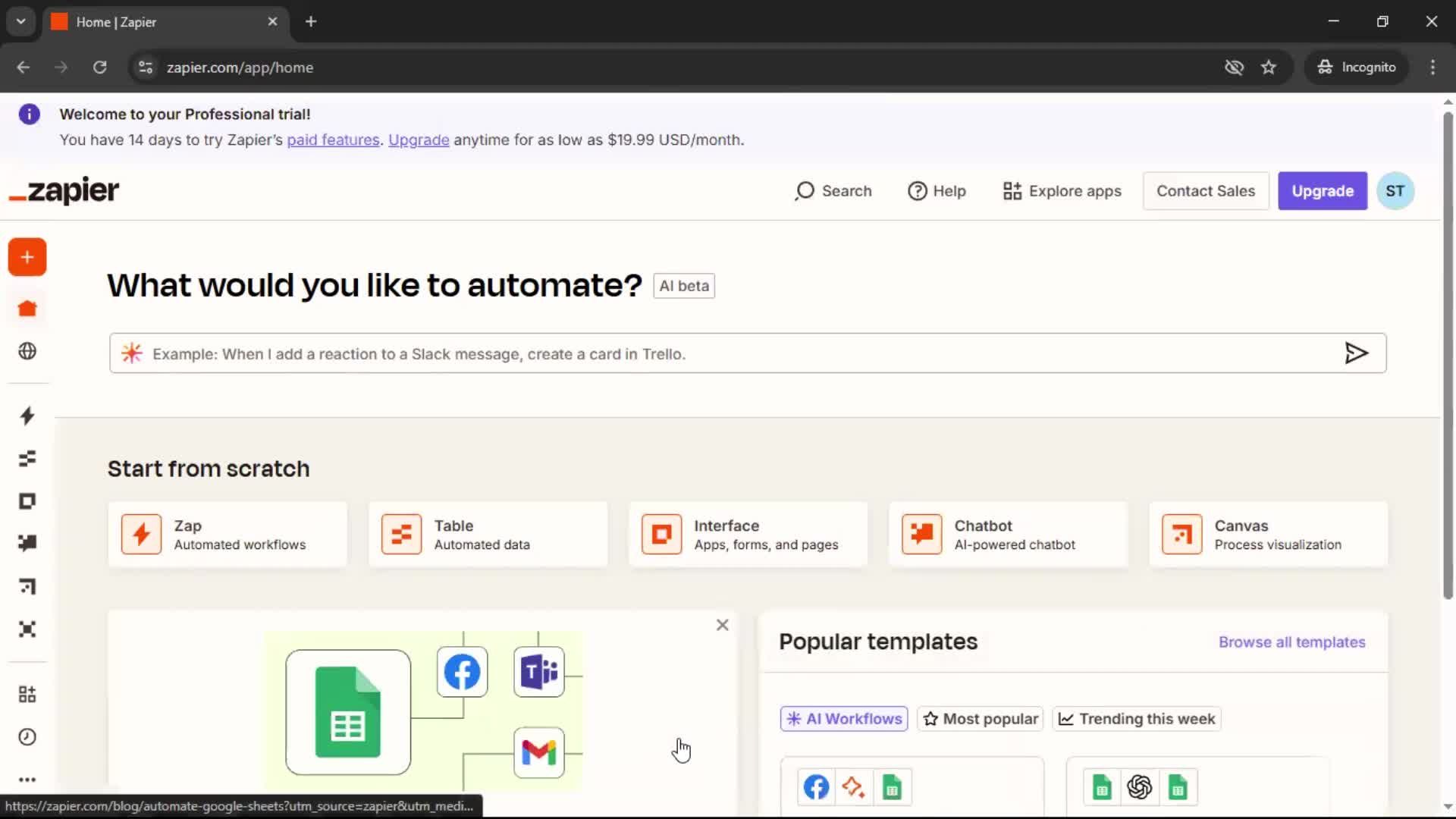
Task: Open Canvas icon in the sidebar
Action: 27,586
